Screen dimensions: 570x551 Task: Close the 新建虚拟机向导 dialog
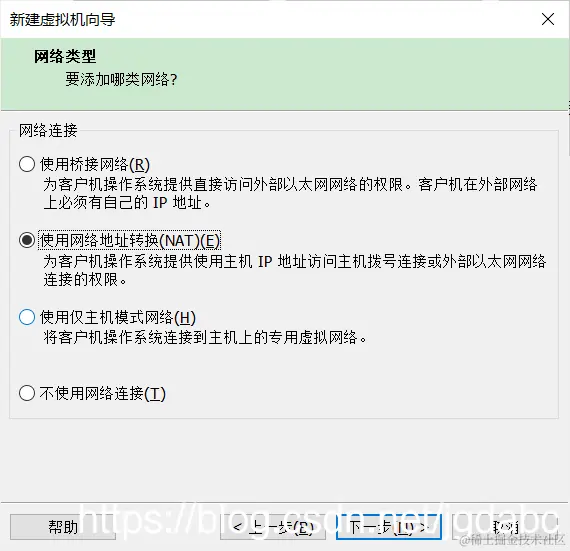point(548,19)
